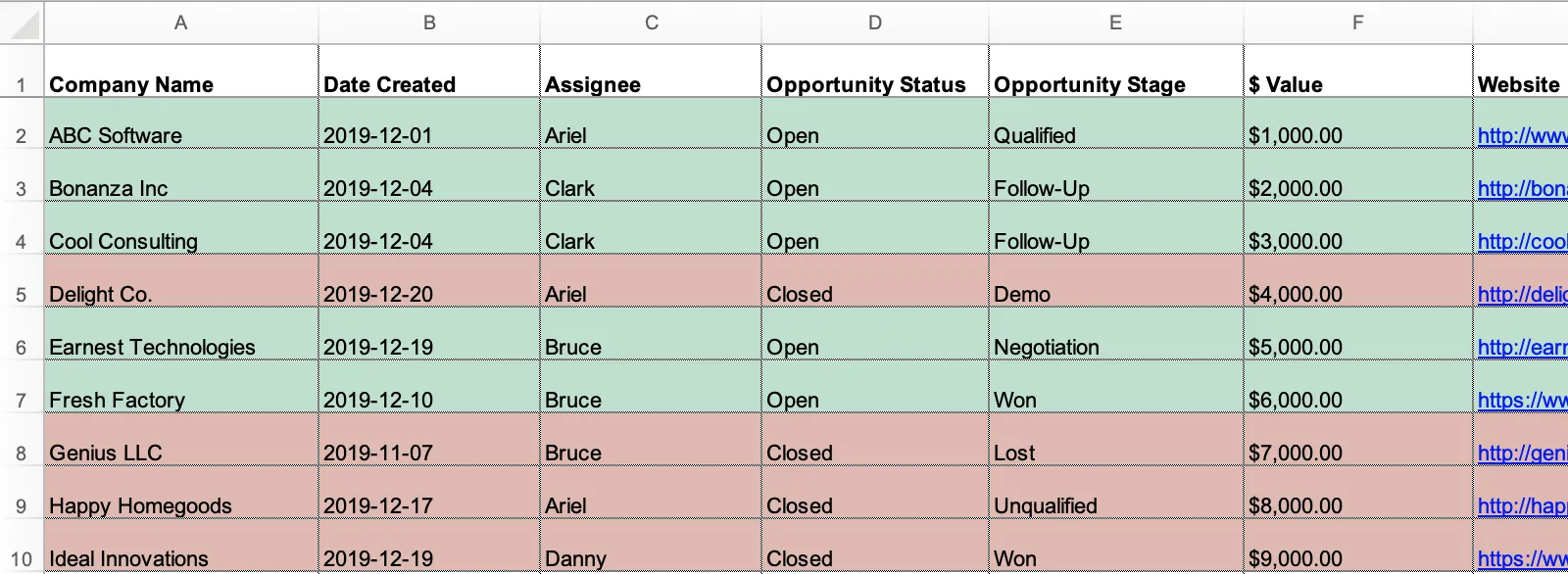The image size is (1568, 574).
Task: Click the "Unqualified" stage cell
Action: pyautogui.click(x=1045, y=505)
